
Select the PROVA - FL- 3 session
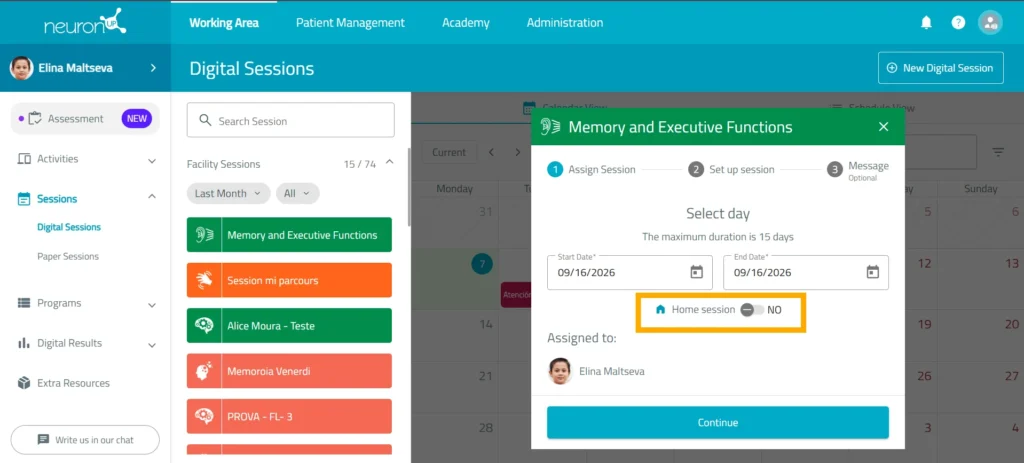tap(289, 416)
